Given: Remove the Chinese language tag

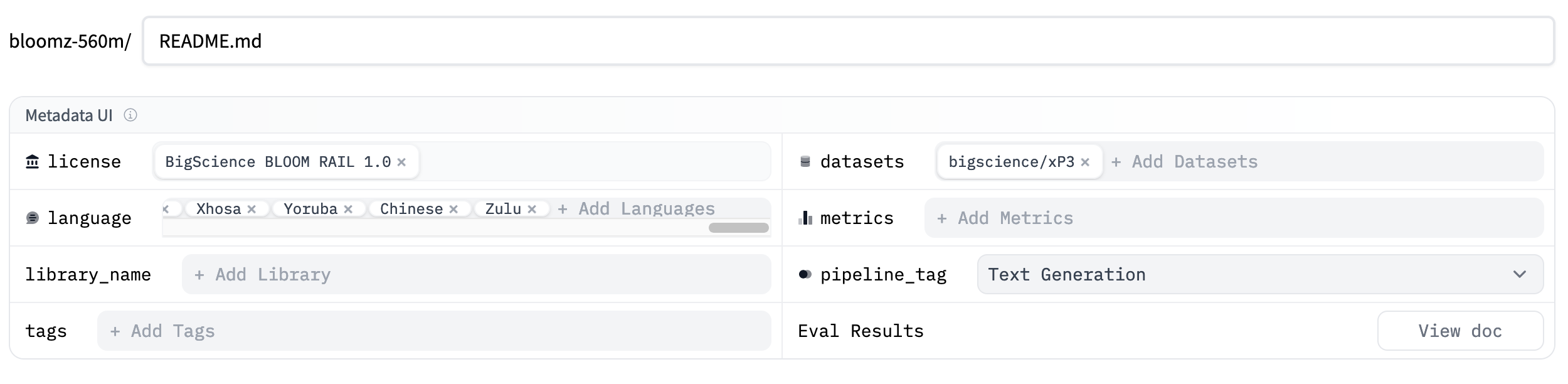Looking at the screenshot, I should pos(453,209).
